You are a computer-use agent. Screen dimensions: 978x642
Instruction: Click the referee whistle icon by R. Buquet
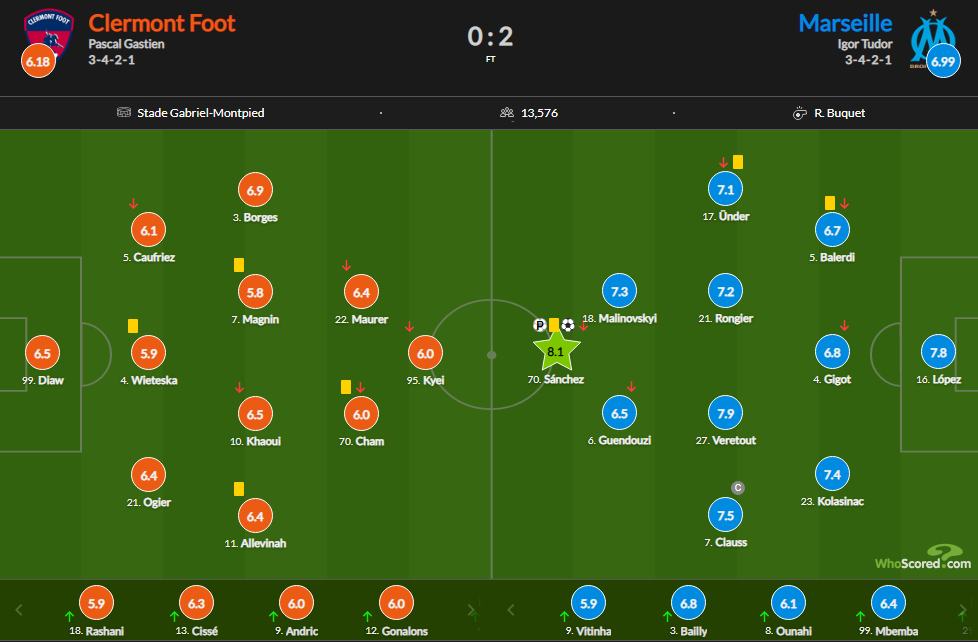[799, 113]
